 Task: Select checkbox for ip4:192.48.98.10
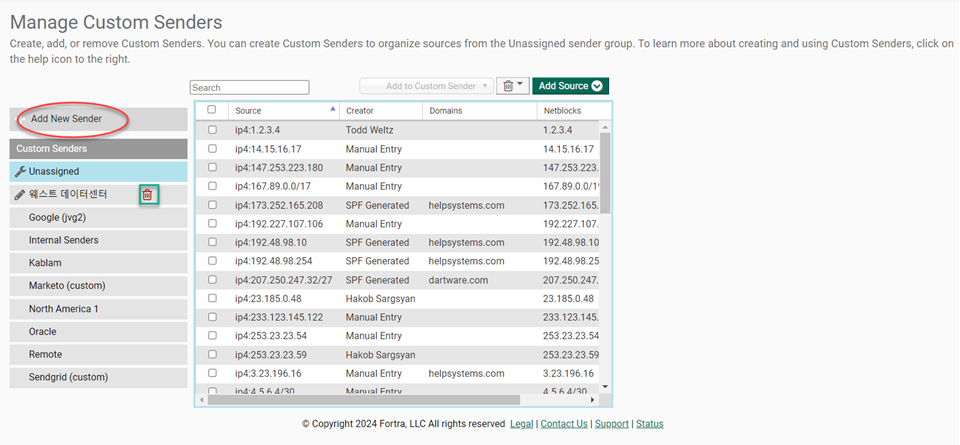point(212,242)
